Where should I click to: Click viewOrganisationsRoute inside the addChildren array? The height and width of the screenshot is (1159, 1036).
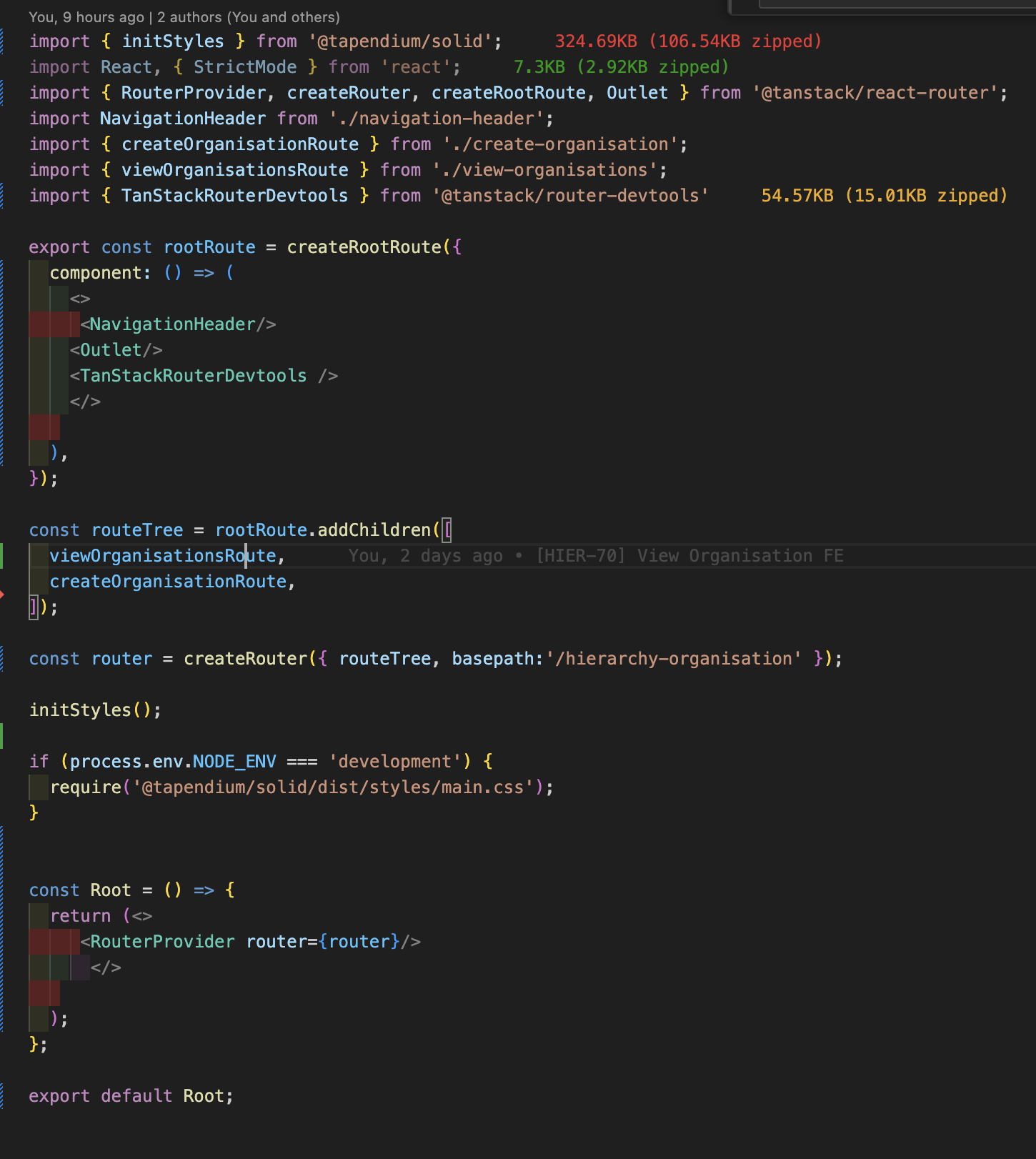[163, 556]
